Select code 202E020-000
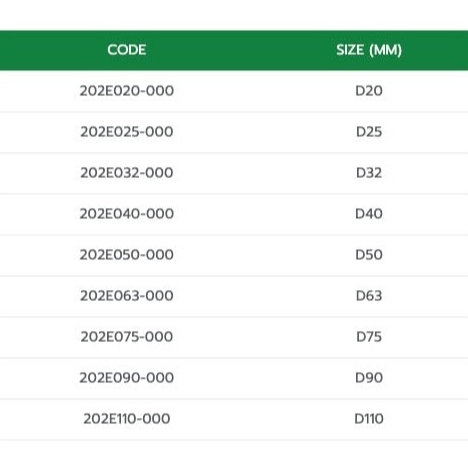The image size is (468, 468). 127,91
